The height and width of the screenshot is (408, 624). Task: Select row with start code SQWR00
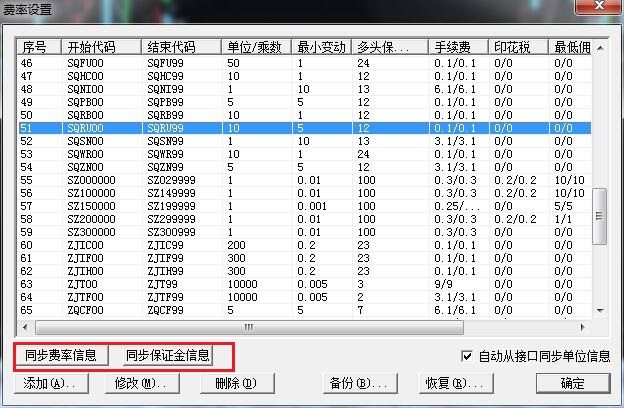304,154
